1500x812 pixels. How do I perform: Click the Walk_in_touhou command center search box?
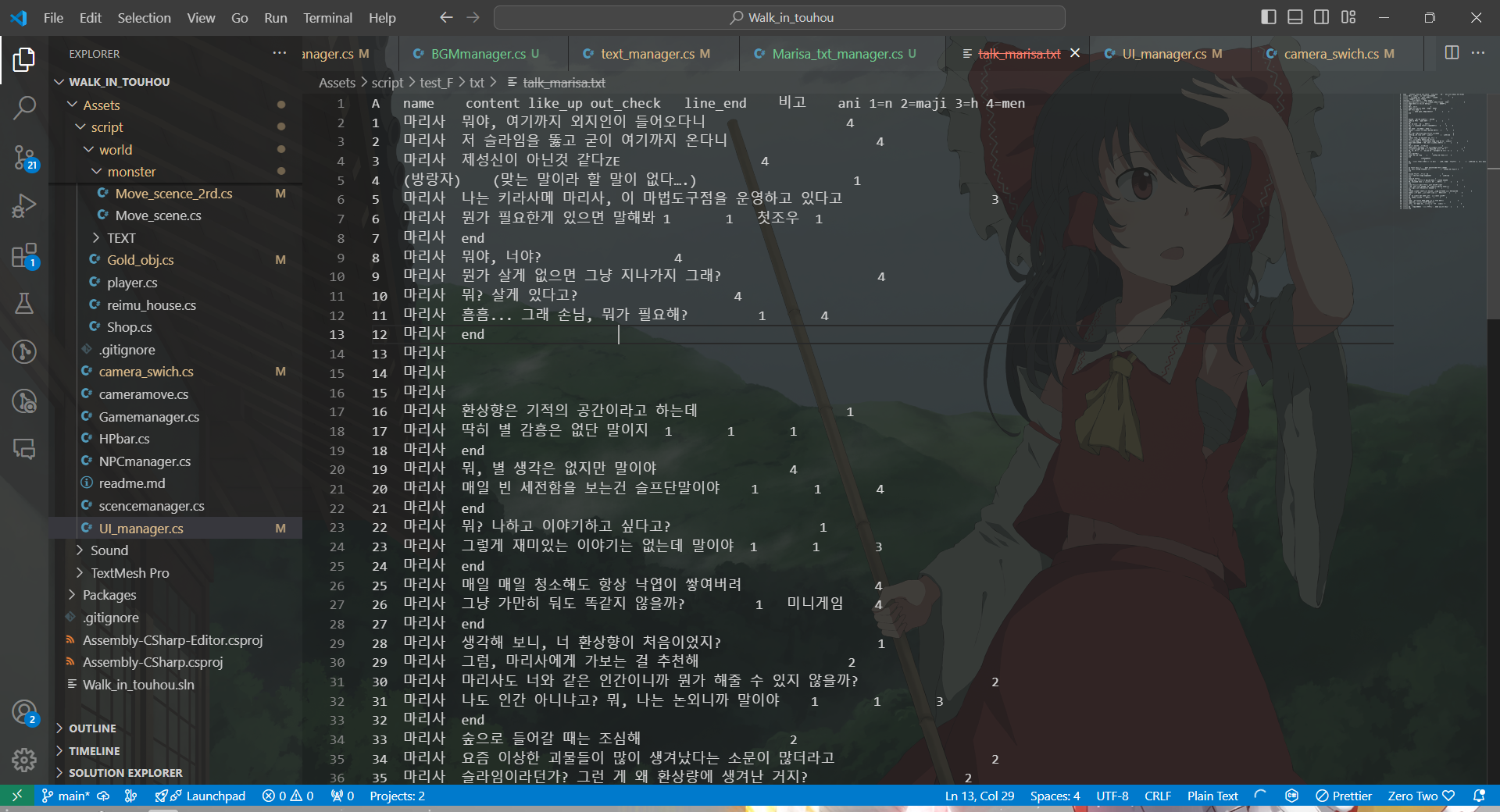coord(780,17)
